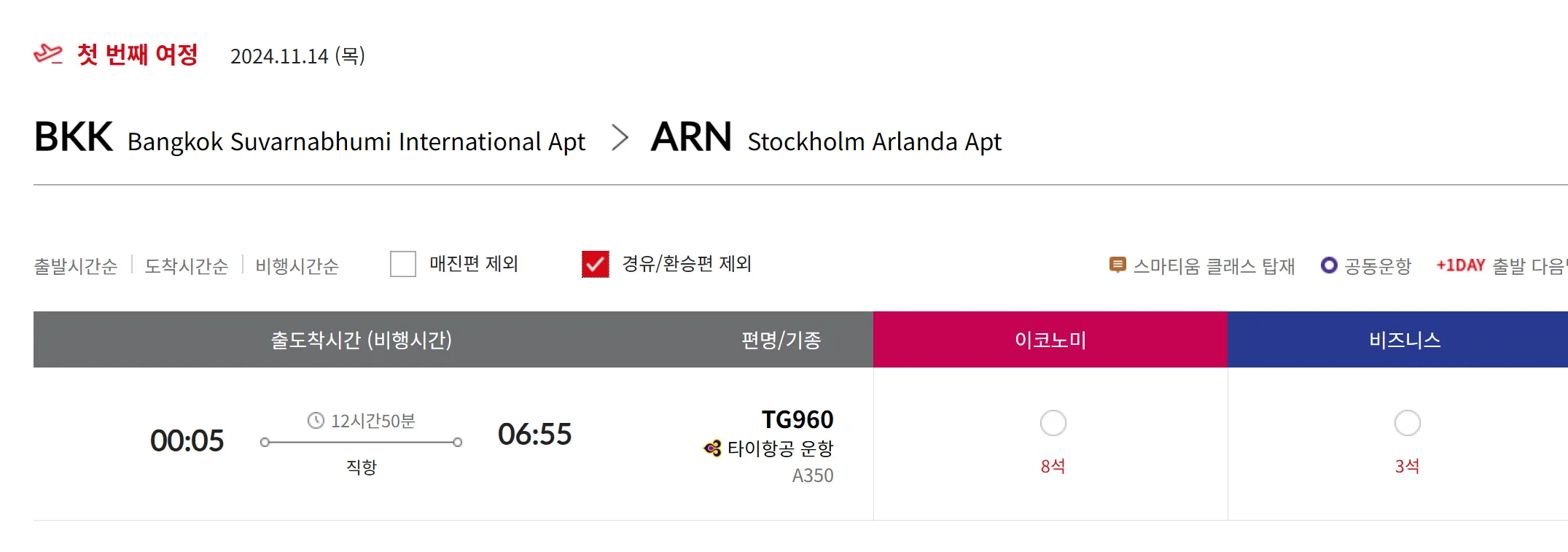Click the flight duration route line
Image resolution: width=1568 pixels, height=552 pixels.
[361, 443]
